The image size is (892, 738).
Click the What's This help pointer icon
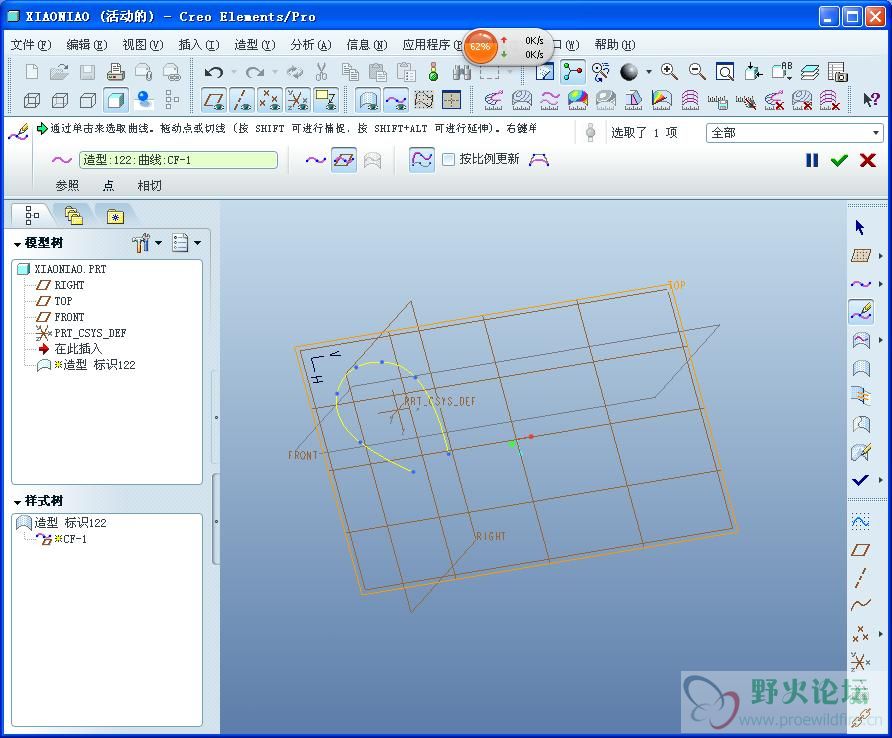pyautogui.click(x=871, y=100)
